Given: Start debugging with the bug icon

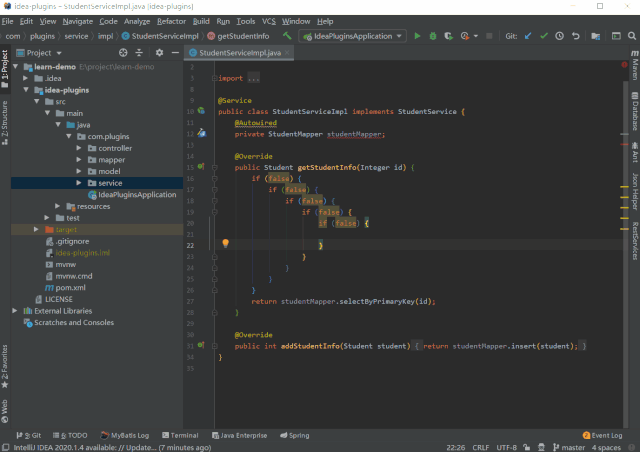Looking at the screenshot, I should [434, 36].
